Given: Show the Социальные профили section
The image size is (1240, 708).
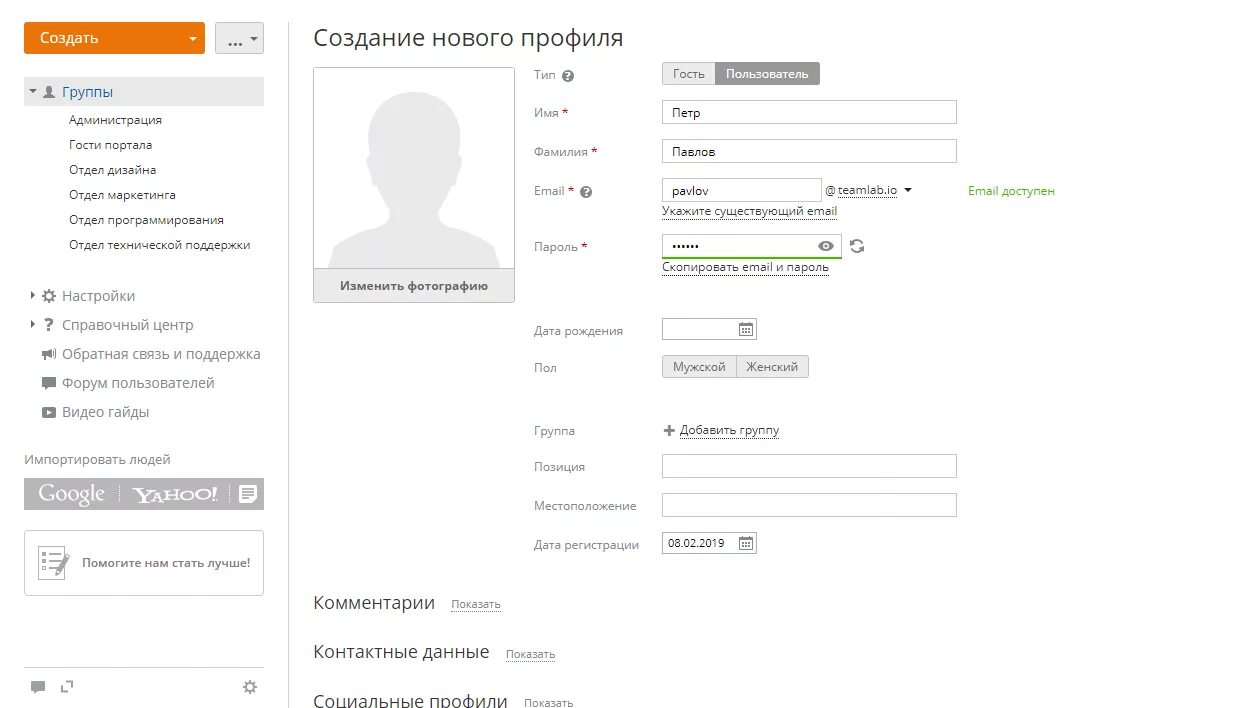Looking at the screenshot, I should pyautogui.click(x=548, y=703).
